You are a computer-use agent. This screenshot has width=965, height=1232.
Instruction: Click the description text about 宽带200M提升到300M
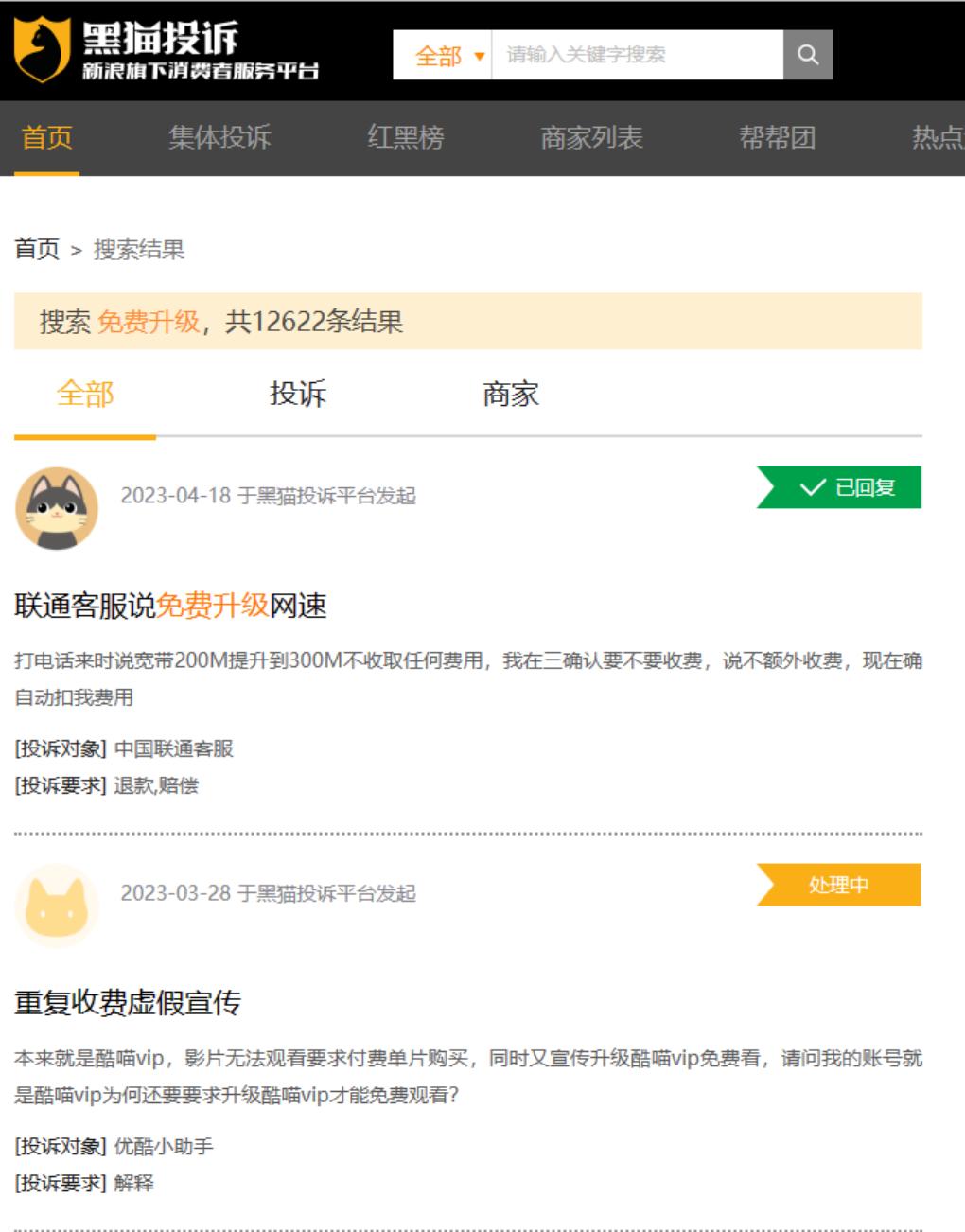click(468, 679)
